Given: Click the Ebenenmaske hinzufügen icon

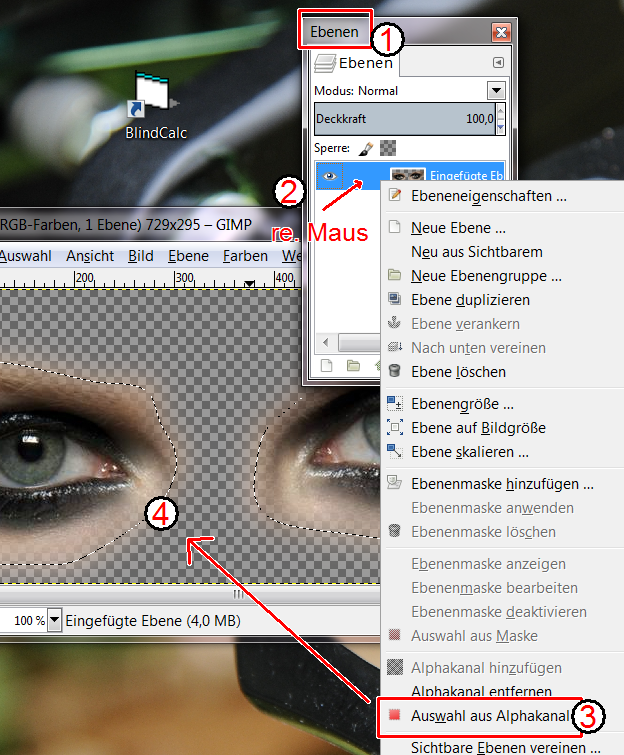Looking at the screenshot, I should [x=395, y=482].
